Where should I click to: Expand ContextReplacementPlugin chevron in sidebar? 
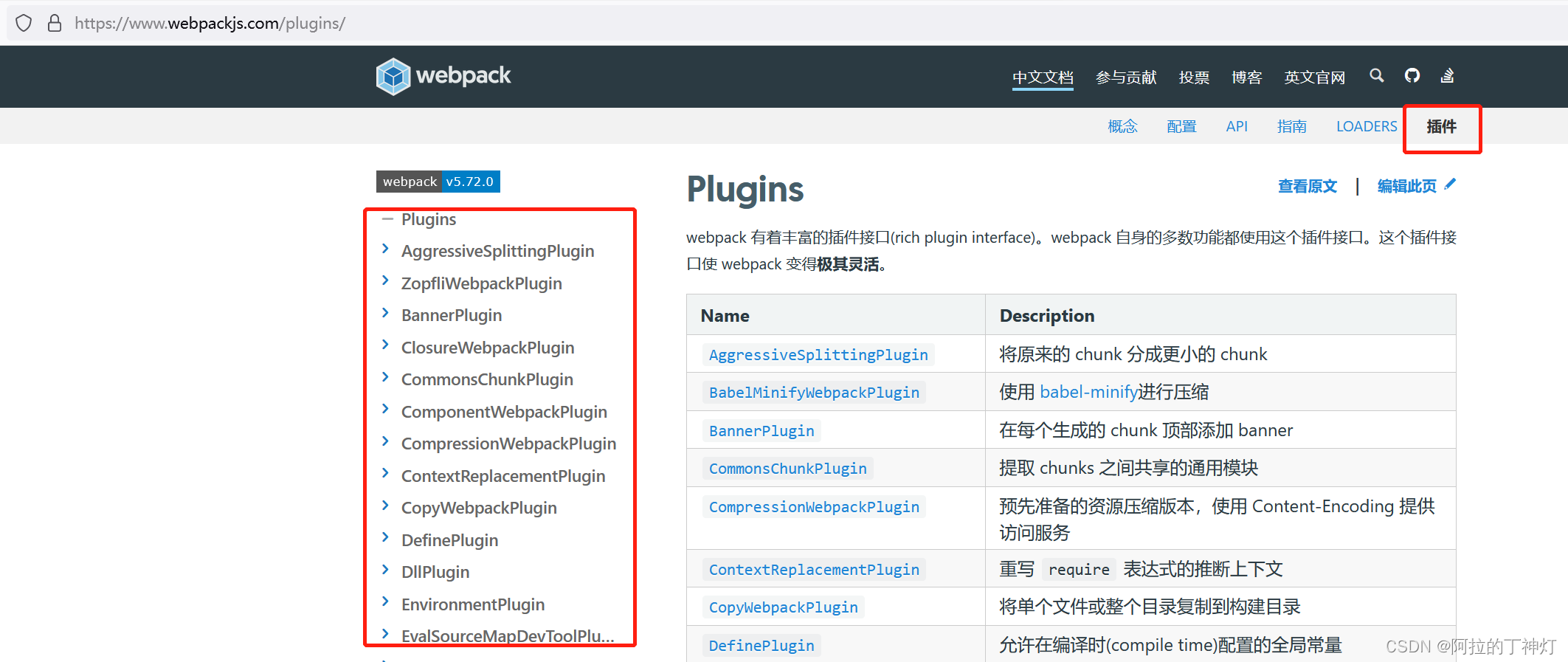(x=385, y=473)
